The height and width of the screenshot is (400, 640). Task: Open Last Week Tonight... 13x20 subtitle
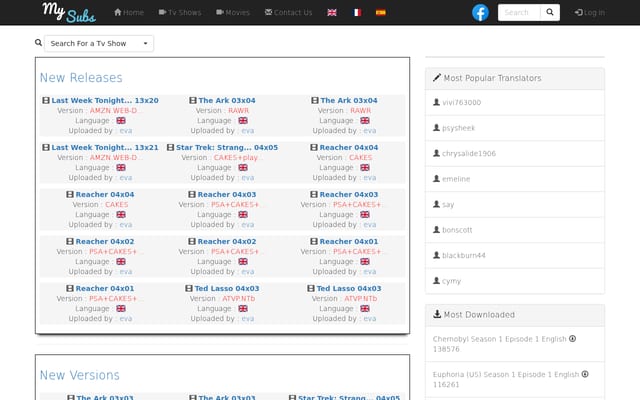(x=105, y=100)
